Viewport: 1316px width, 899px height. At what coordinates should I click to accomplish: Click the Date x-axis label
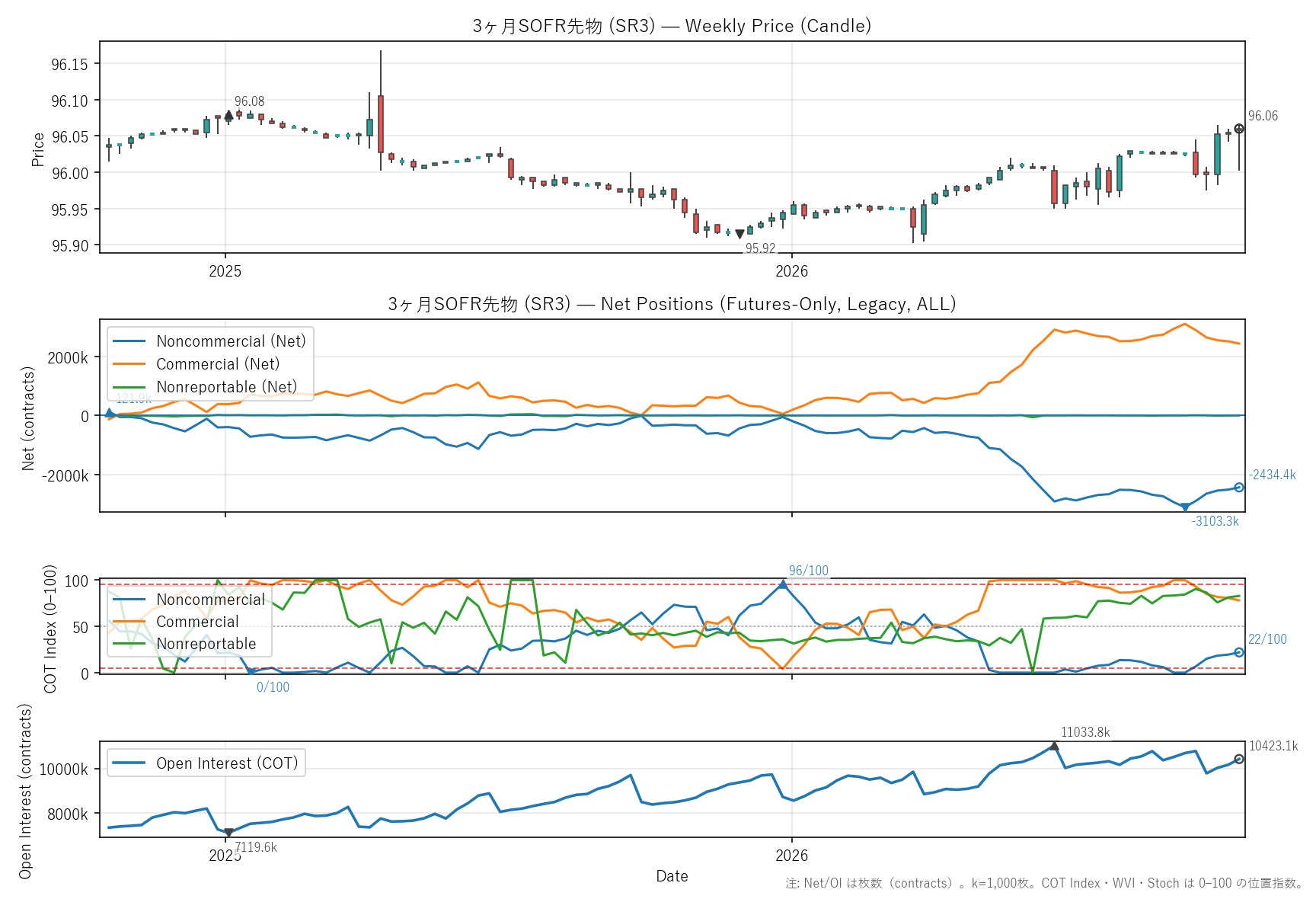(672, 876)
